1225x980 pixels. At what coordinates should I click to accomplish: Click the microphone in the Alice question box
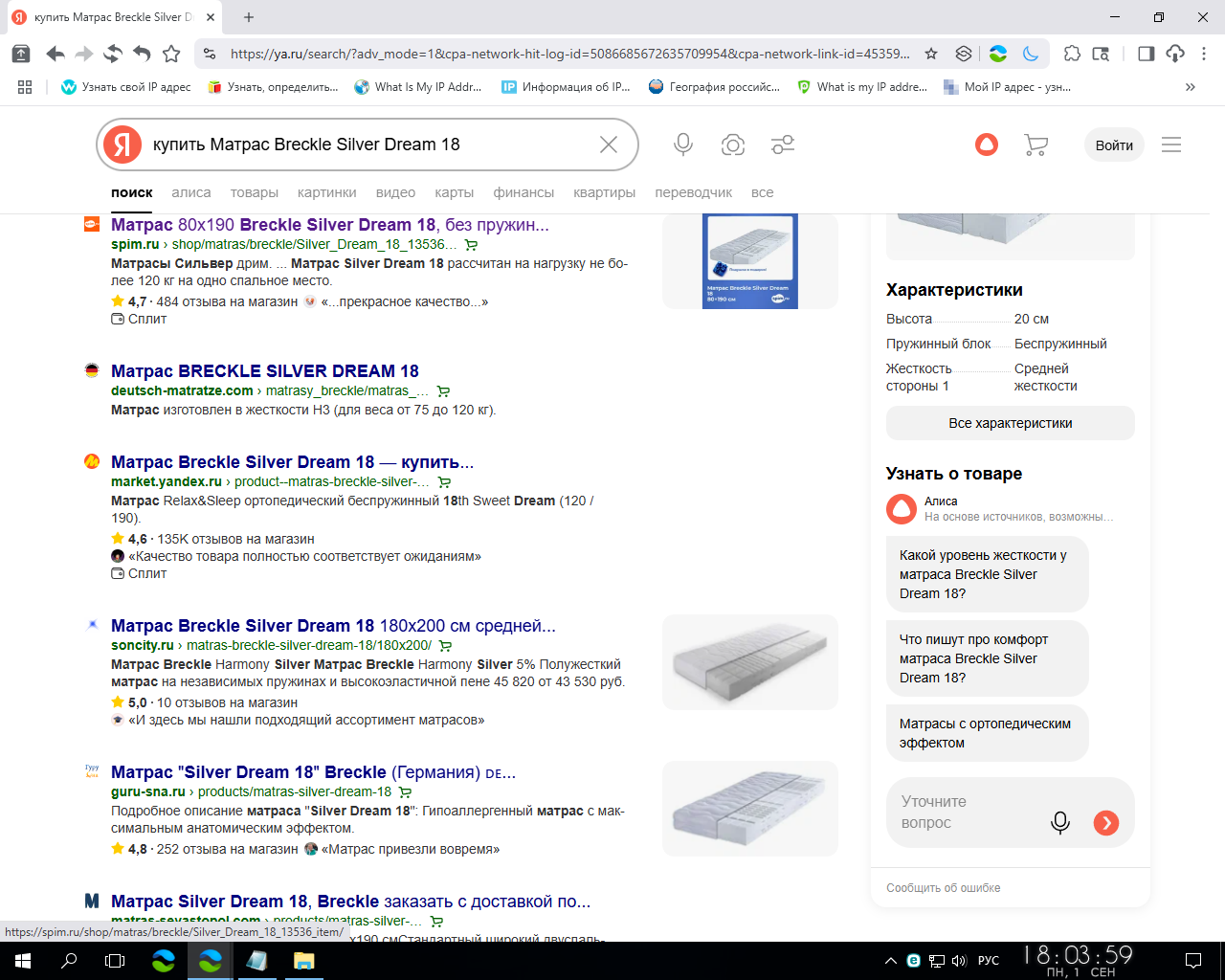[1060, 822]
